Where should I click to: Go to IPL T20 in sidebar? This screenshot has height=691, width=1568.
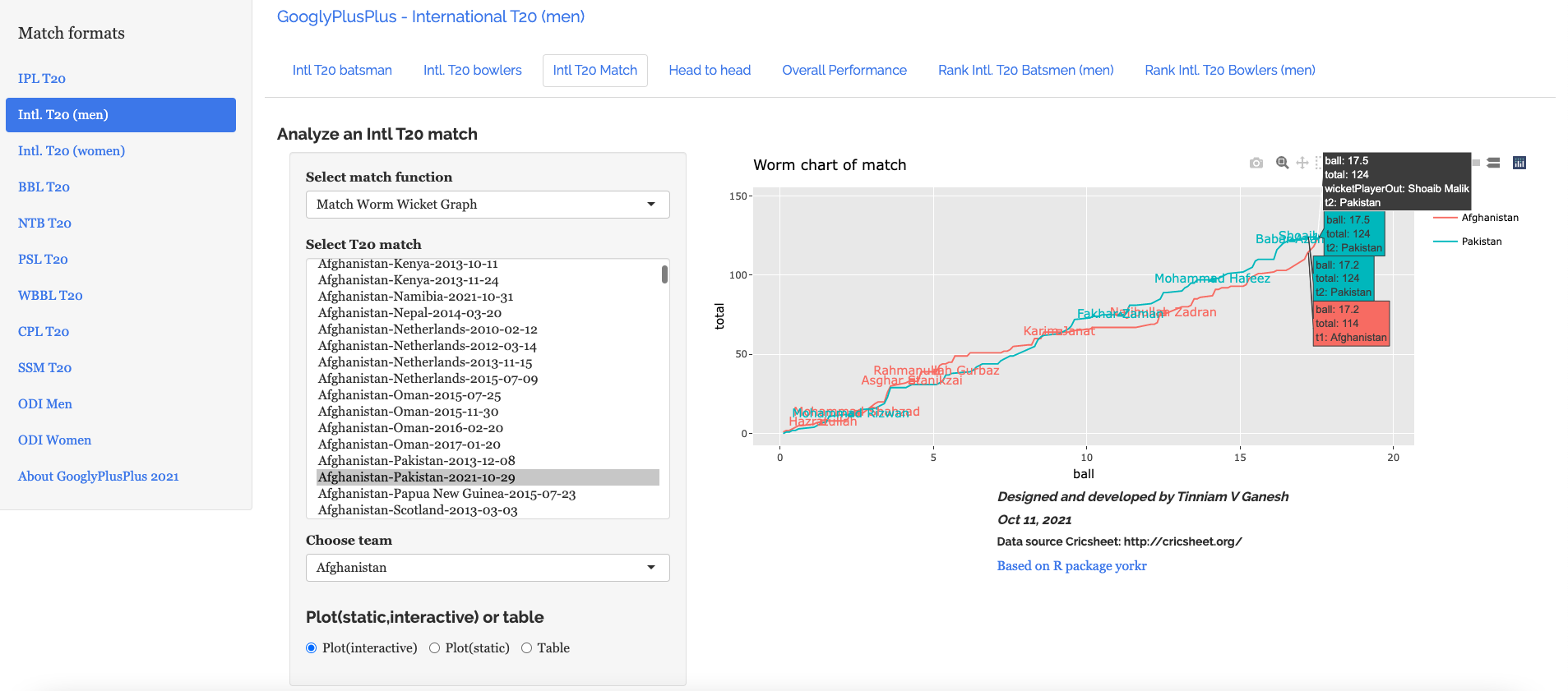42,79
